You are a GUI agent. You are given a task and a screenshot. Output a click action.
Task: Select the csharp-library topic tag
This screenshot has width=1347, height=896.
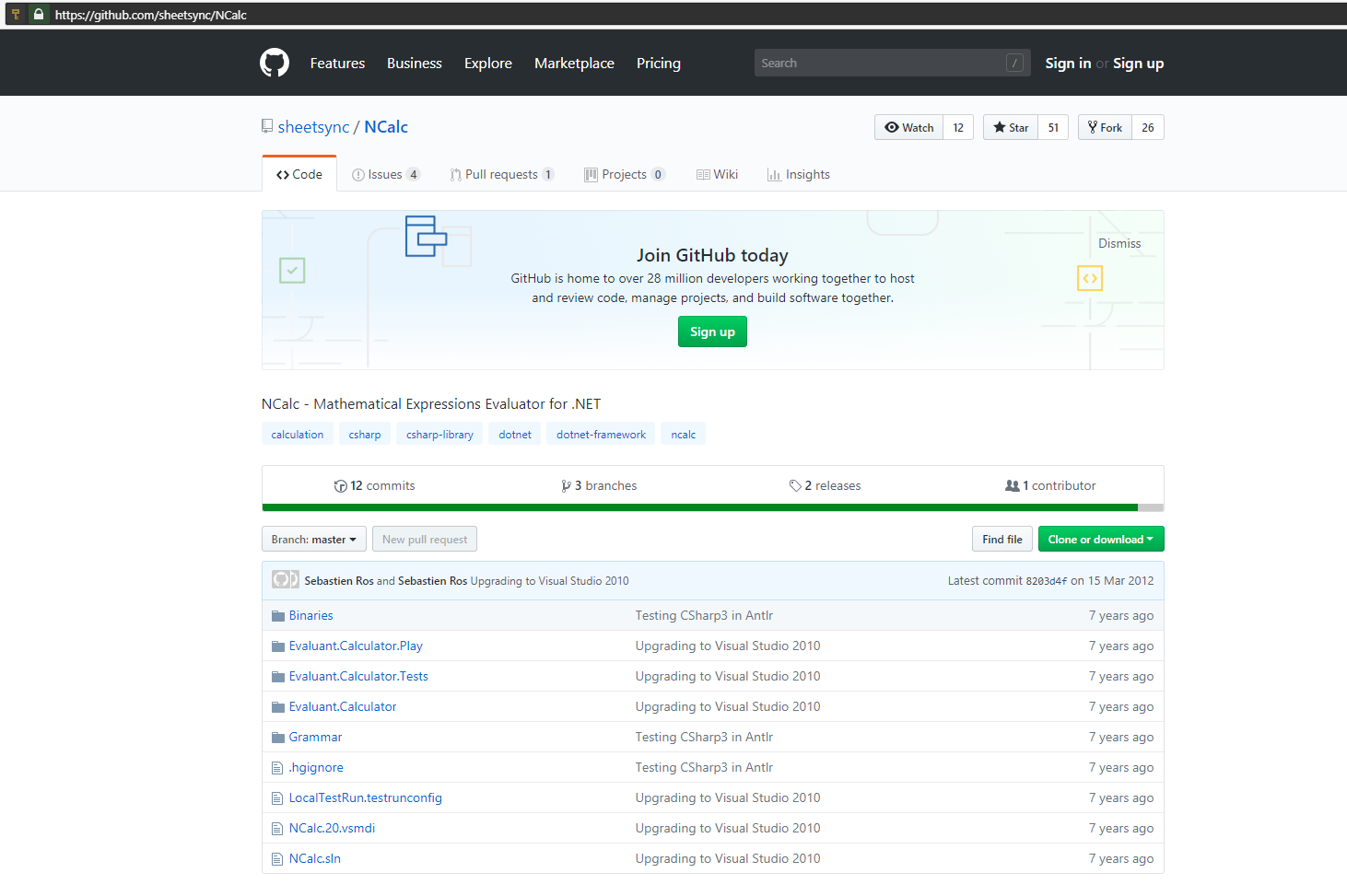coord(439,435)
